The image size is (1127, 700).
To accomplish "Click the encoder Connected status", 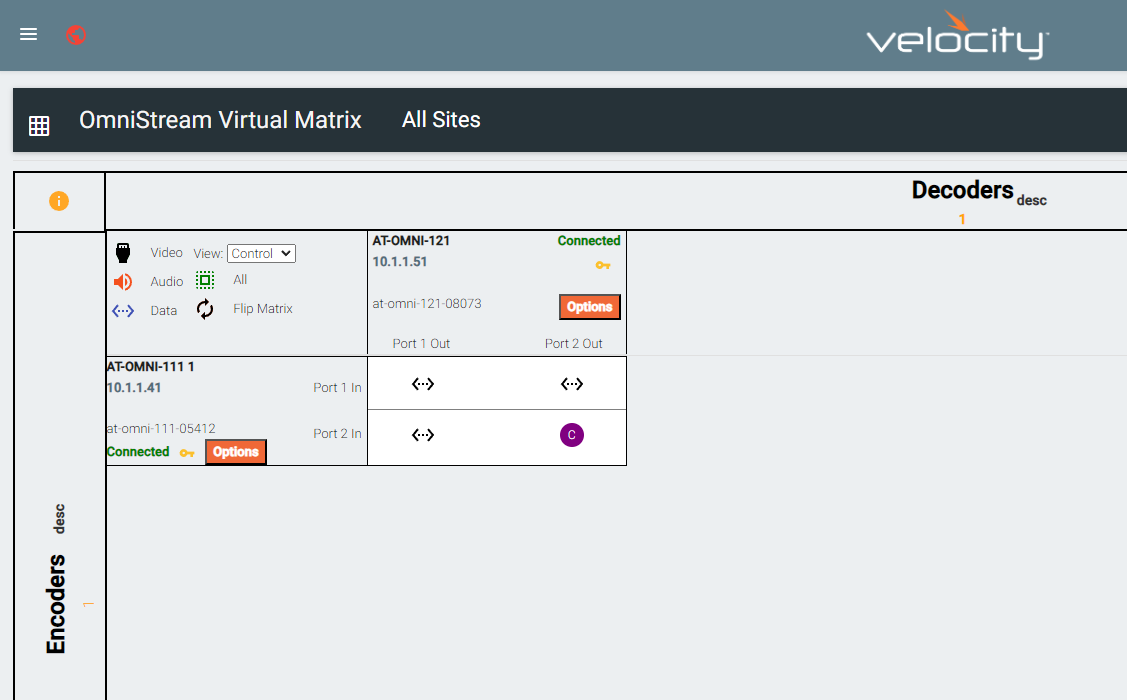I will point(138,451).
